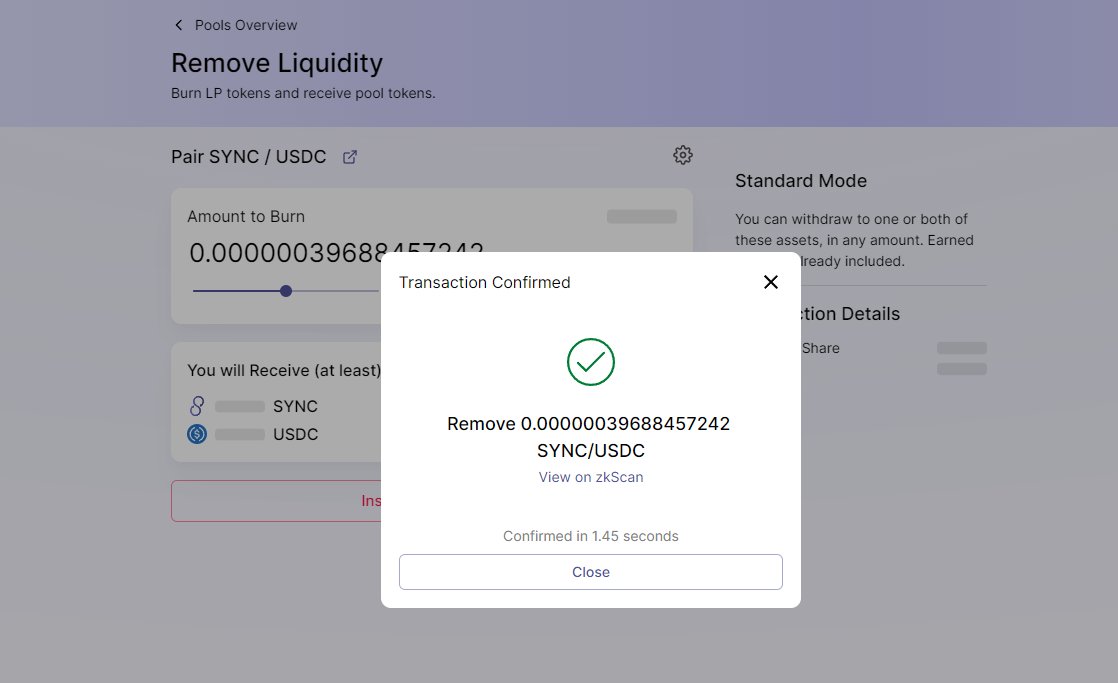Image resolution: width=1118 pixels, height=683 pixels.
Task: Click the burn amount slider handle
Action: (x=286, y=291)
